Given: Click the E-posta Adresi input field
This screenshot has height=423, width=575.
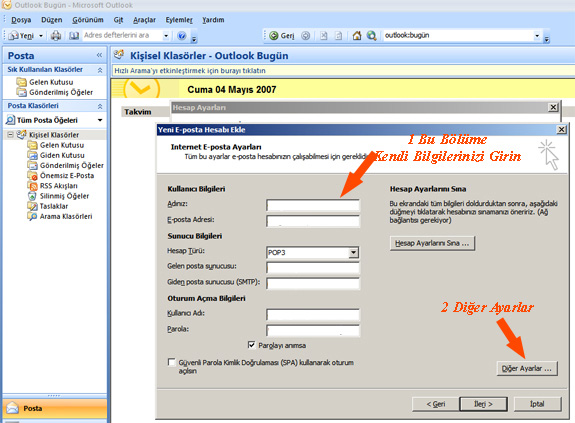Looking at the screenshot, I should pyautogui.click(x=313, y=221).
